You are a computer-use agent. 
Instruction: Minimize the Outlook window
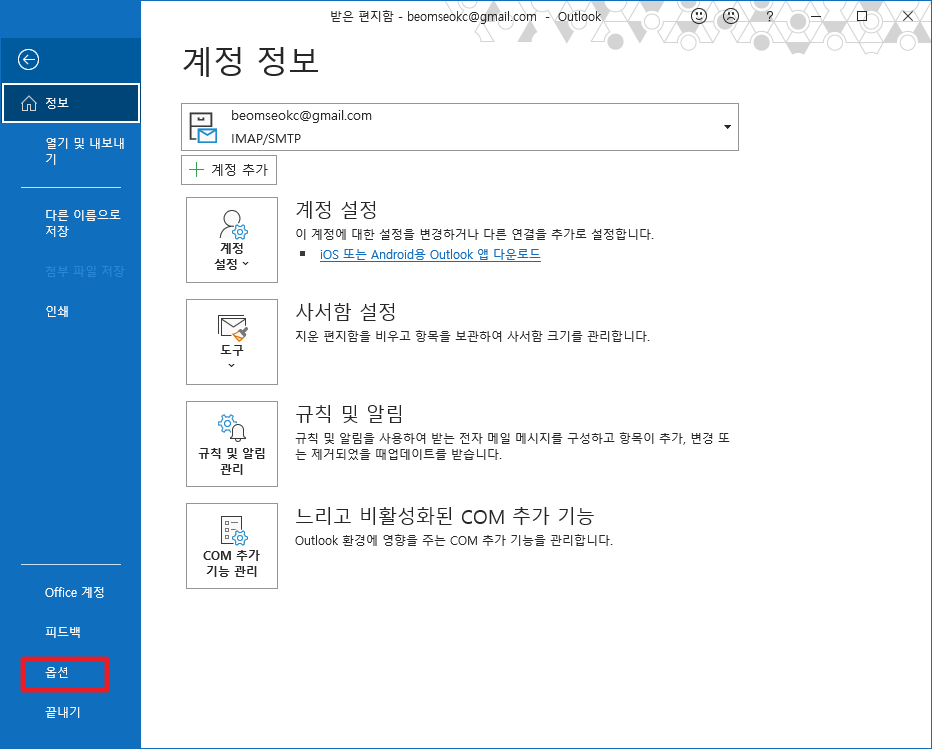816,16
